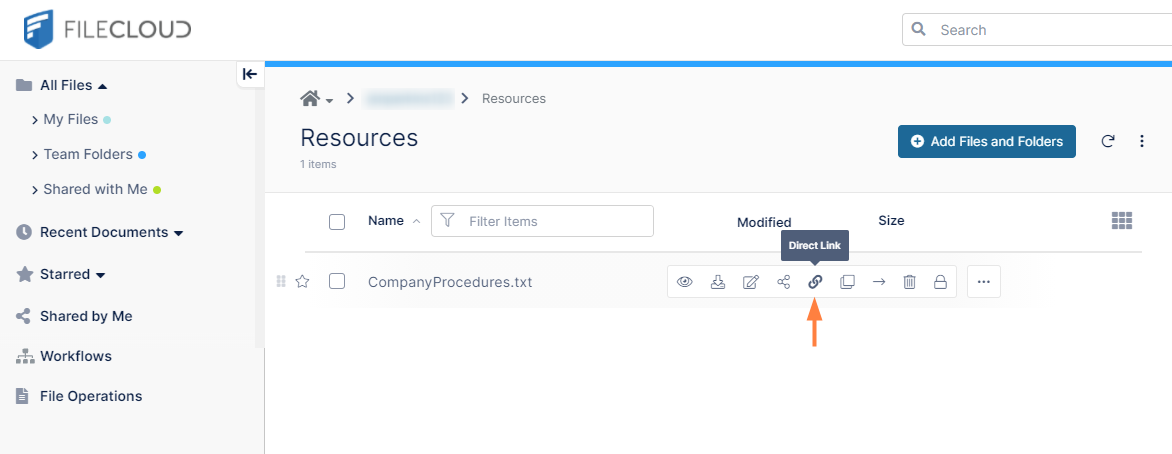
Task: Open Shared by Me link
Action: pos(85,316)
